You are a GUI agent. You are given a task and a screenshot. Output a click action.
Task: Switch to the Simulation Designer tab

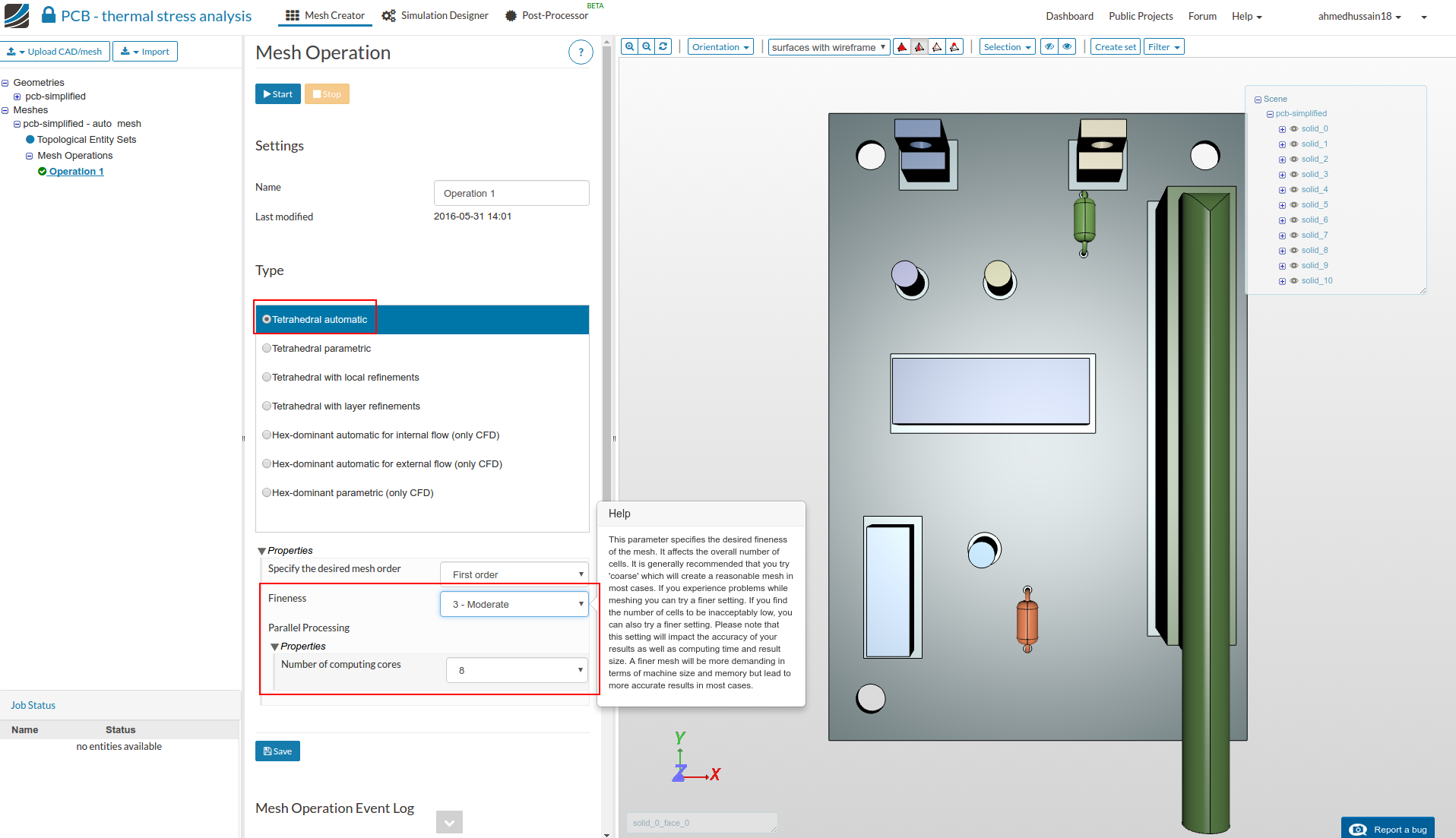435,16
